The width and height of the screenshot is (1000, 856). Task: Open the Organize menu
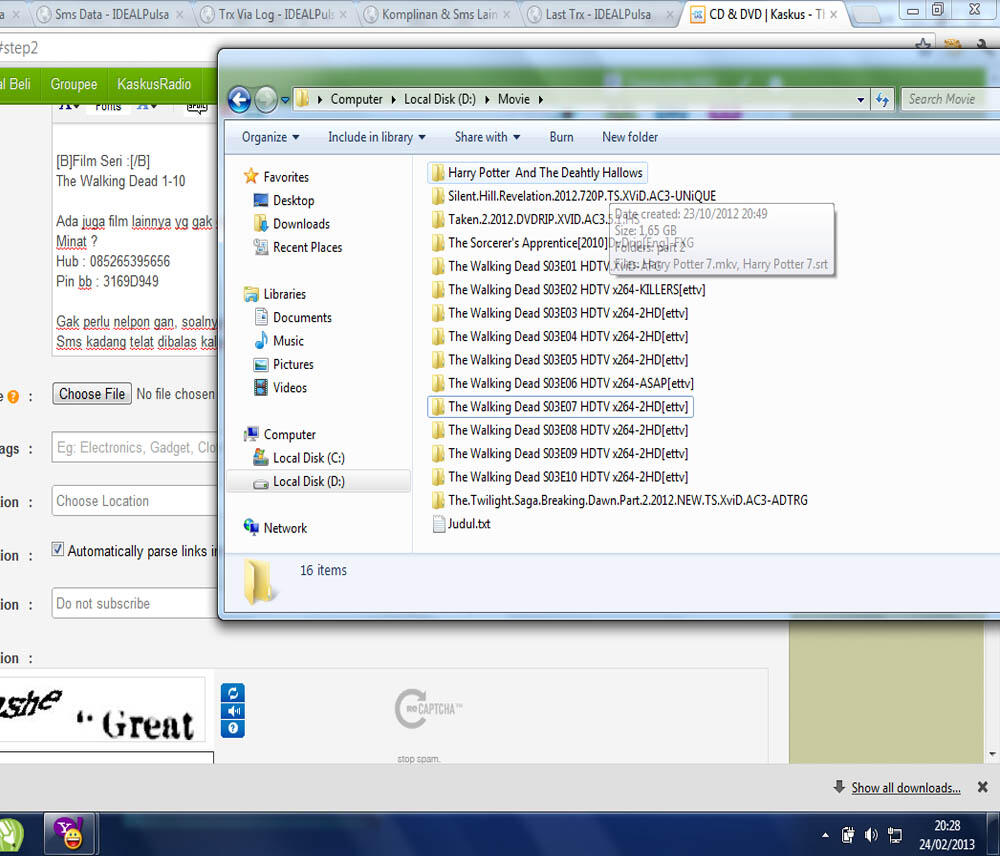[270, 137]
